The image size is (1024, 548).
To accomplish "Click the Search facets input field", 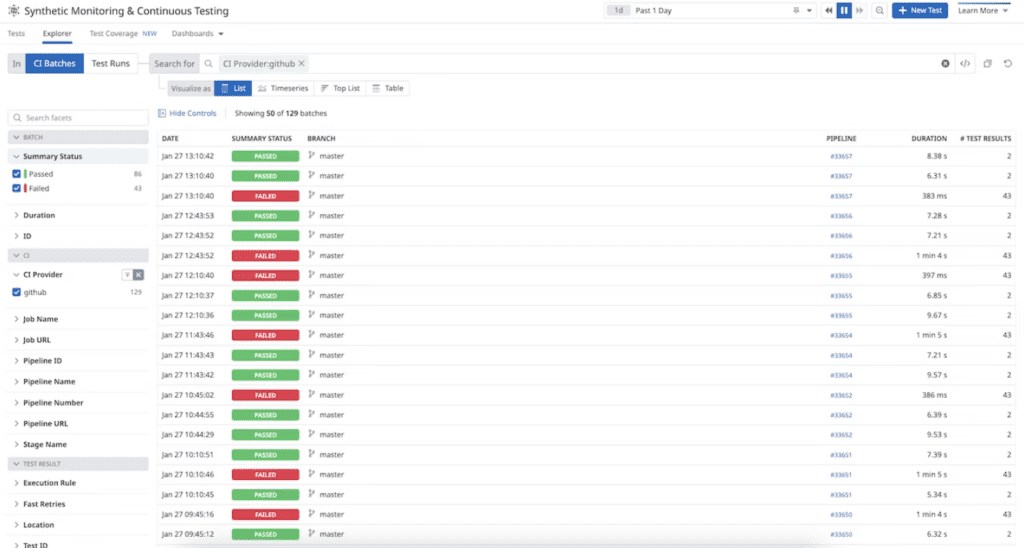I will [x=78, y=118].
